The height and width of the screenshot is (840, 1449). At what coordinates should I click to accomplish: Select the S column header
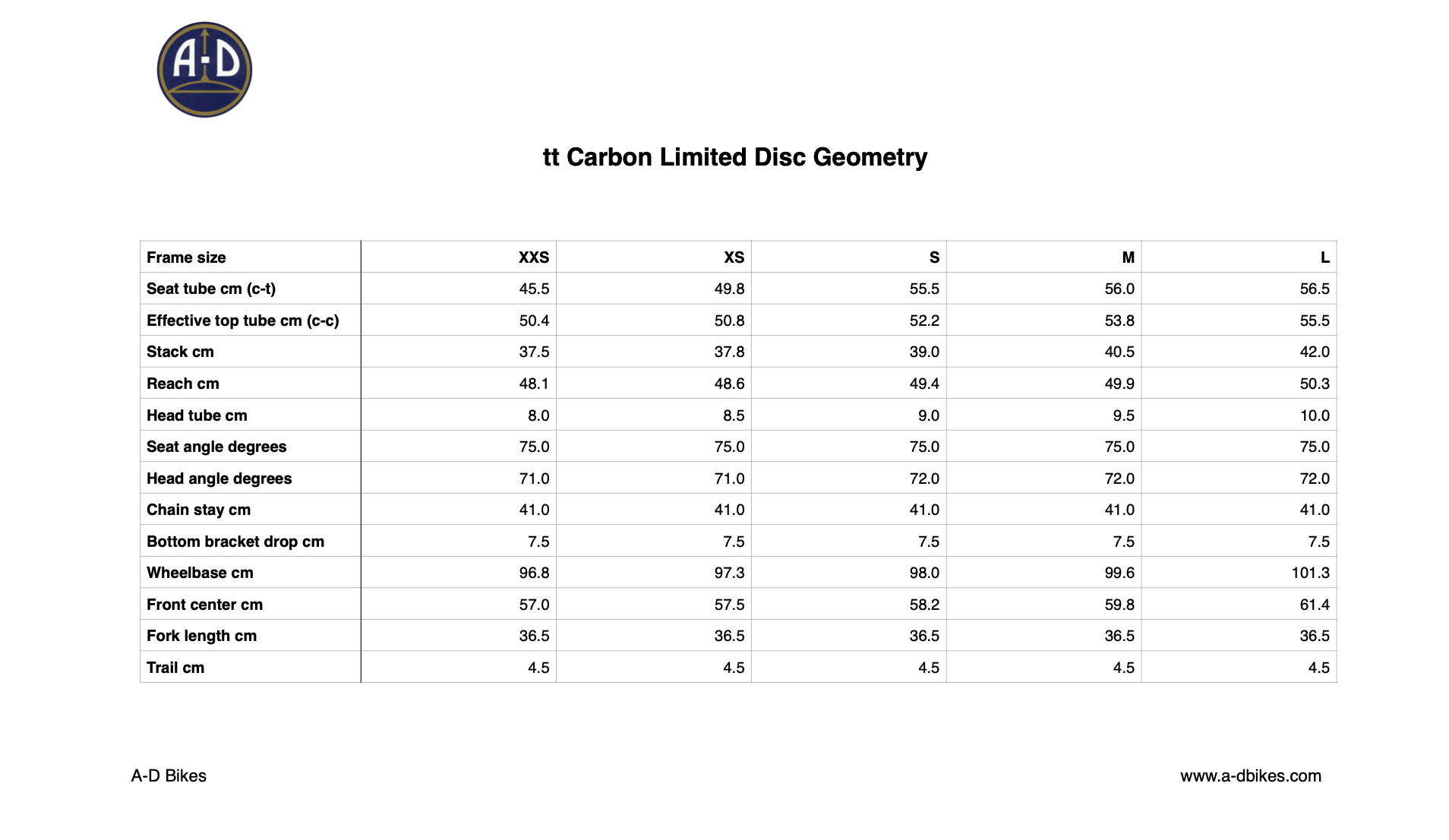(x=934, y=257)
